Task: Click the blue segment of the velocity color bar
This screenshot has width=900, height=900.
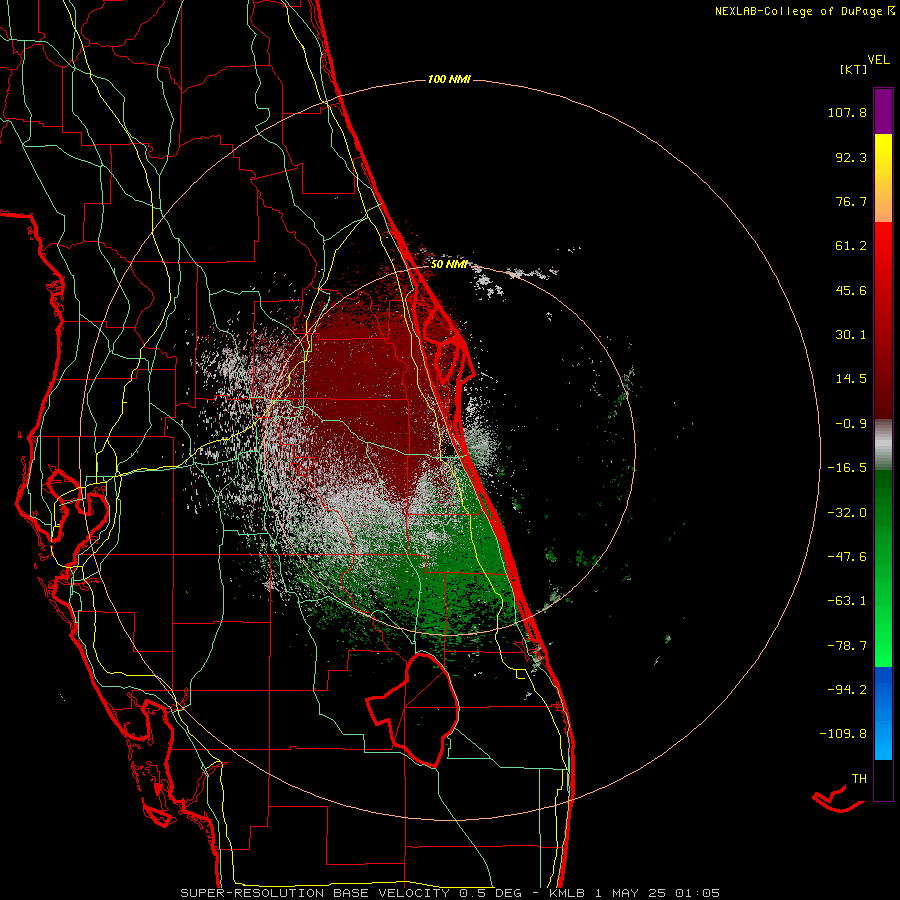Action: pos(883,713)
